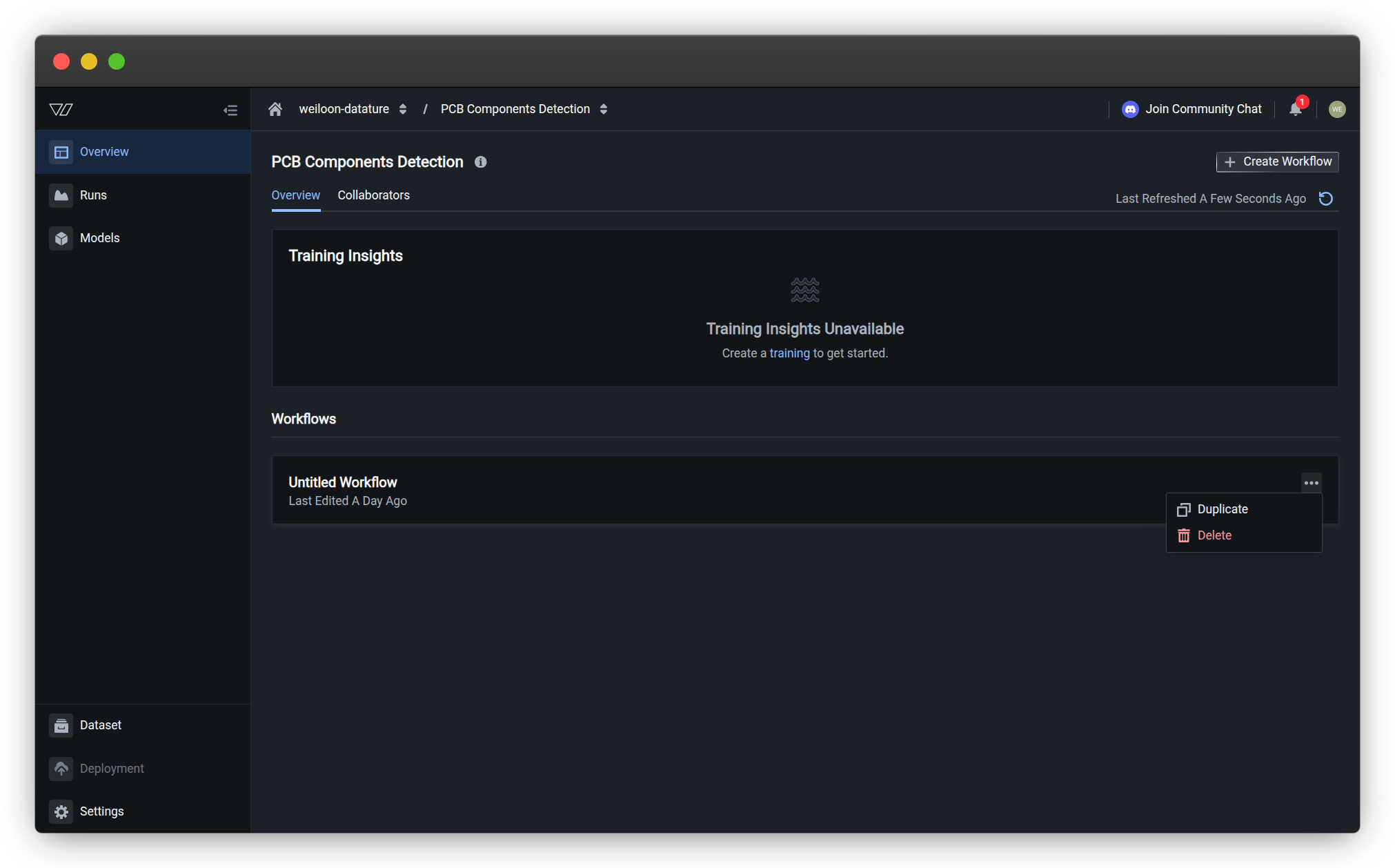Open the Runs sidebar section
The image size is (1395, 868).
93,195
